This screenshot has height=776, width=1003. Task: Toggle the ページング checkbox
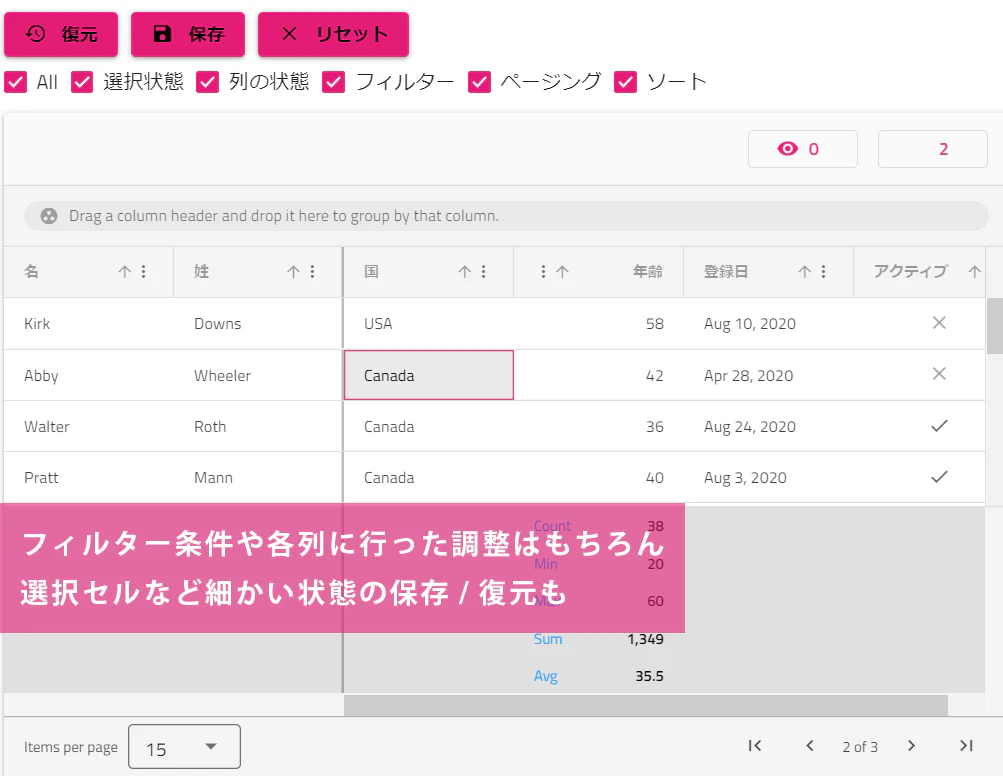point(479,82)
